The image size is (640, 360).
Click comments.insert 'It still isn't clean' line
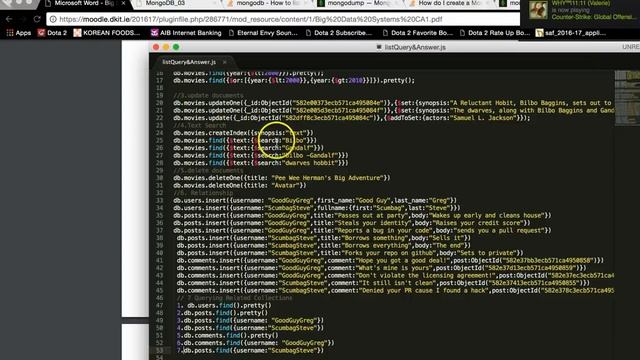383,283
